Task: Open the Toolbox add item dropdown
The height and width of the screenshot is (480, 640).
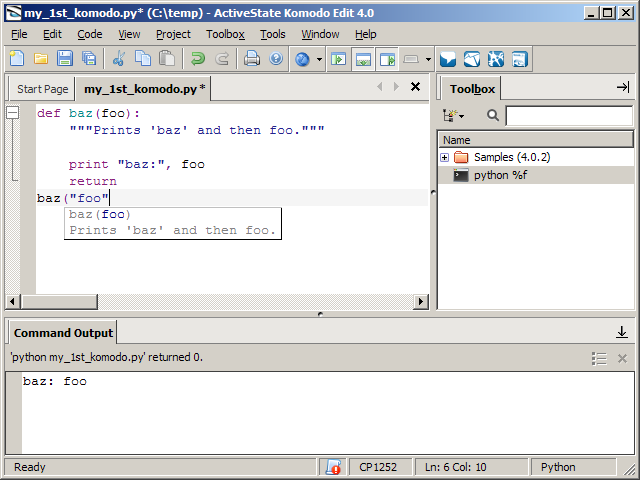Action: pos(453,116)
